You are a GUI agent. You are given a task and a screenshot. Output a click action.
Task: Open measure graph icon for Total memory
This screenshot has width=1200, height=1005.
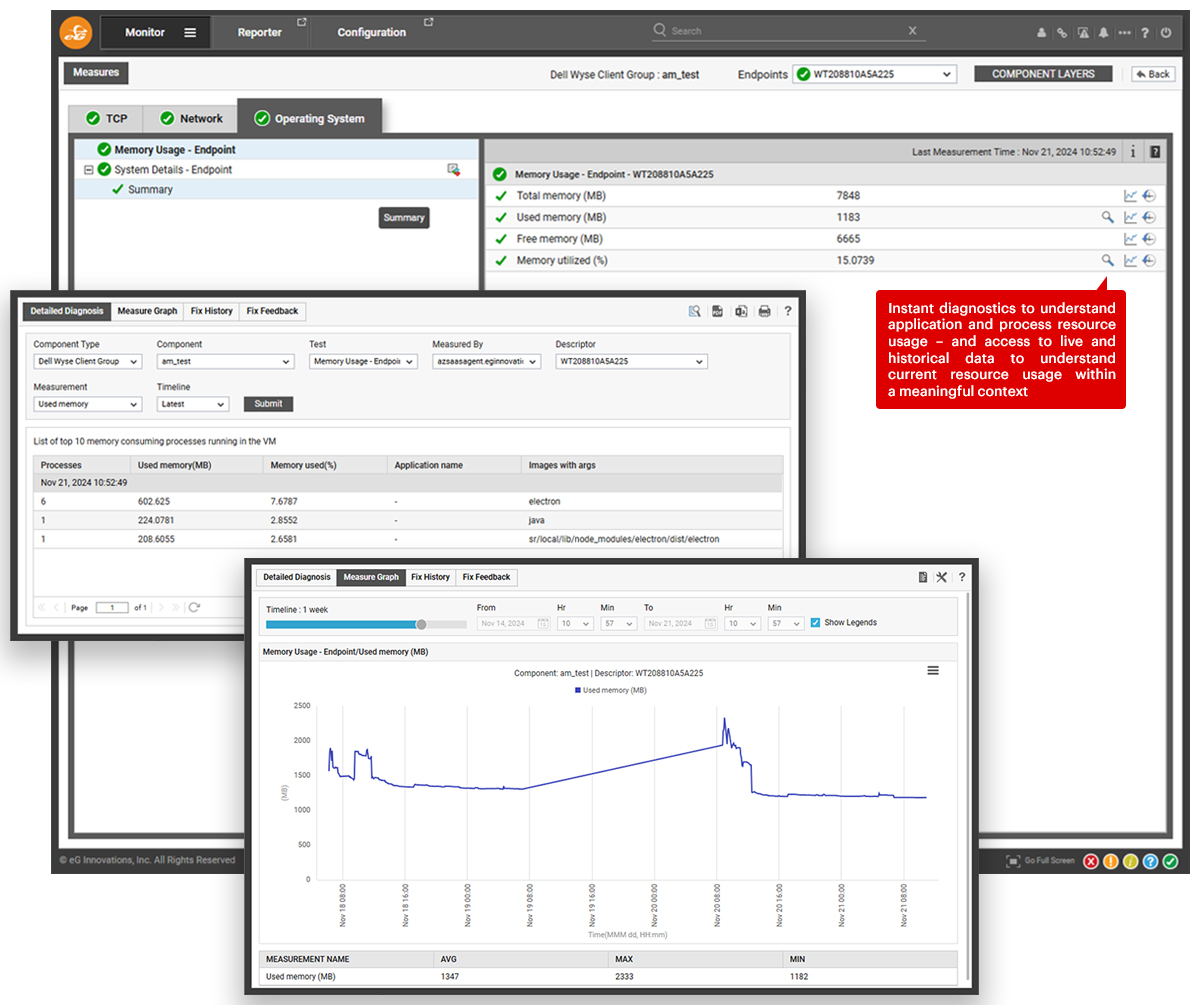coord(1130,196)
